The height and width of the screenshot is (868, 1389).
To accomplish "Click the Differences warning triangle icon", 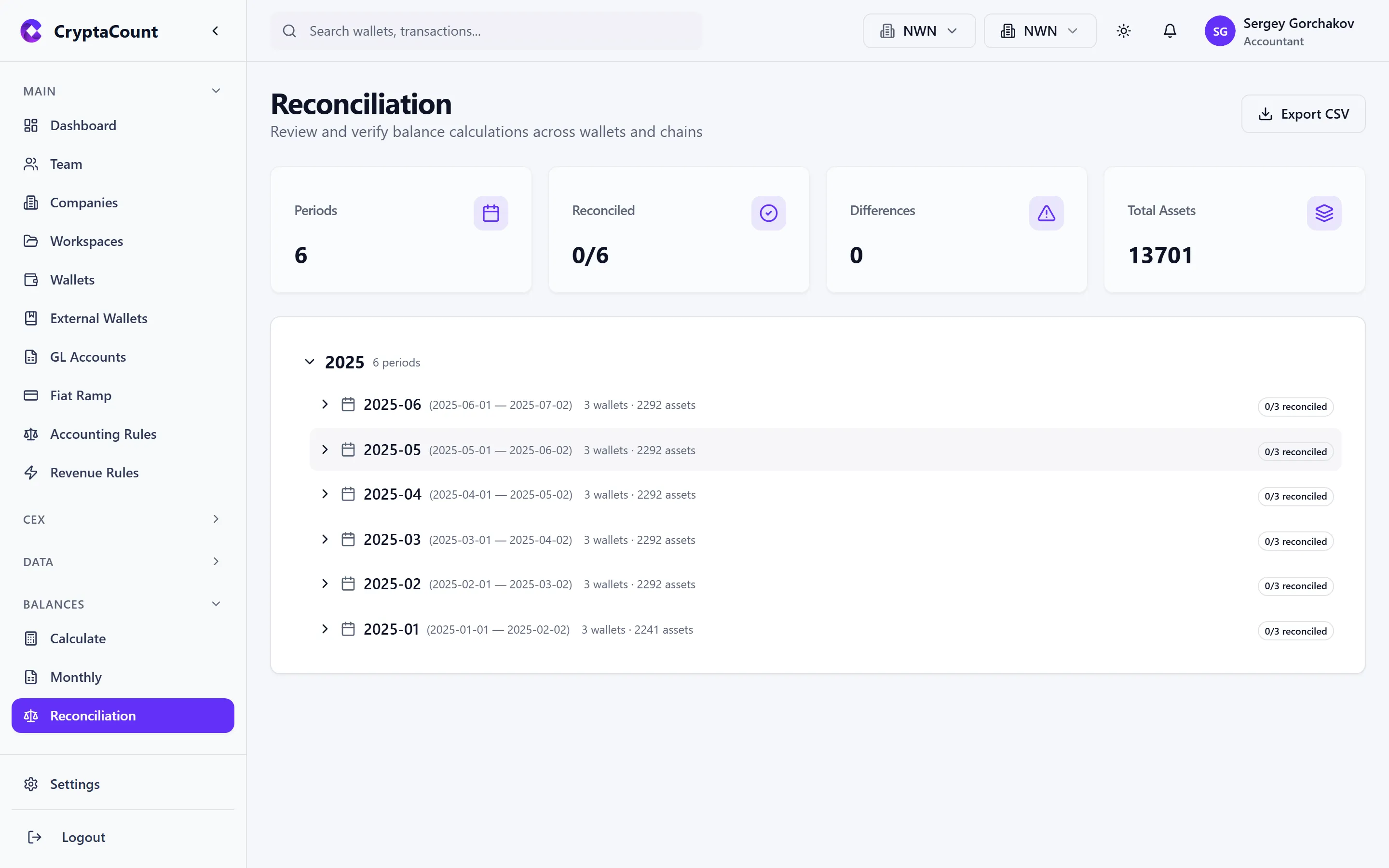I will [x=1046, y=213].
